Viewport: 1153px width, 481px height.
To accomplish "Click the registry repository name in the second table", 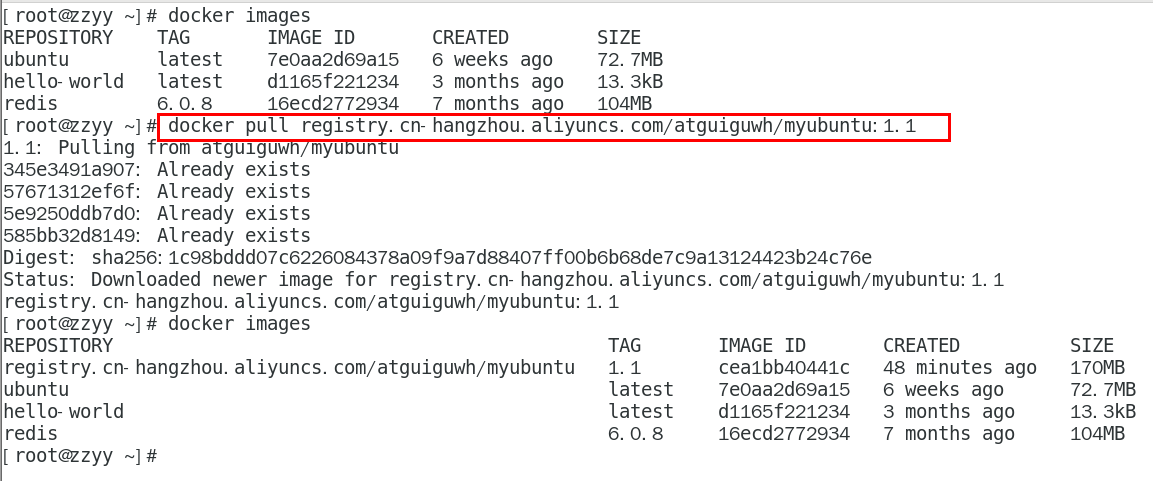I will 289,368.
